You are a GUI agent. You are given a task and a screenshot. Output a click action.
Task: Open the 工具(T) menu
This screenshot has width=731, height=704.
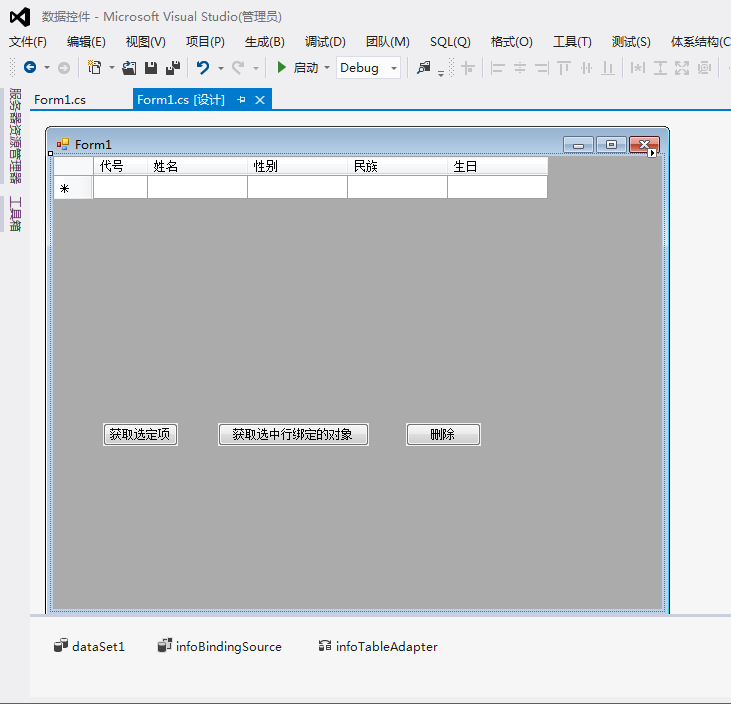click(572, 42)
